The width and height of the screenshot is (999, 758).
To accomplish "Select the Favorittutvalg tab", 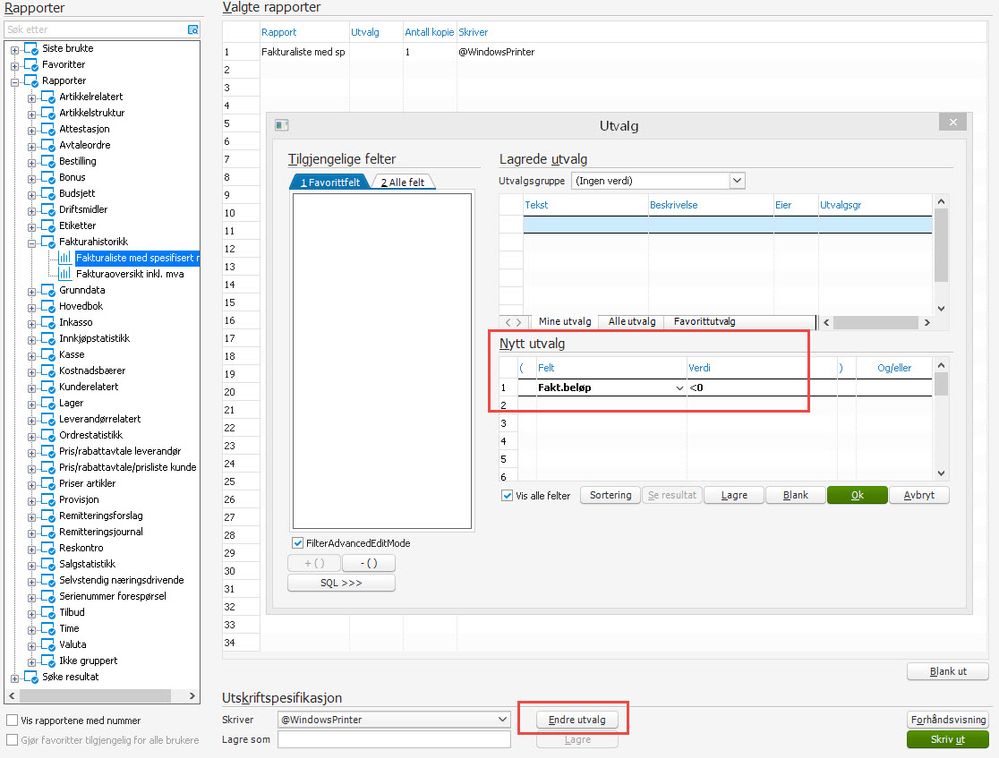I will tap(704, 322).
